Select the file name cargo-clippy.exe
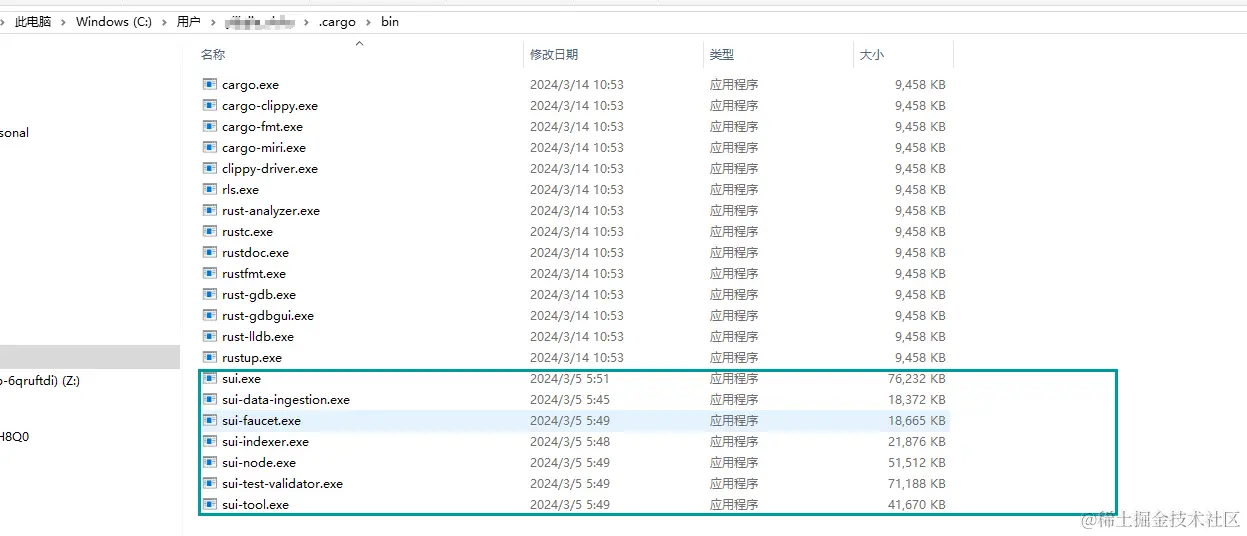 pos(270,106)
